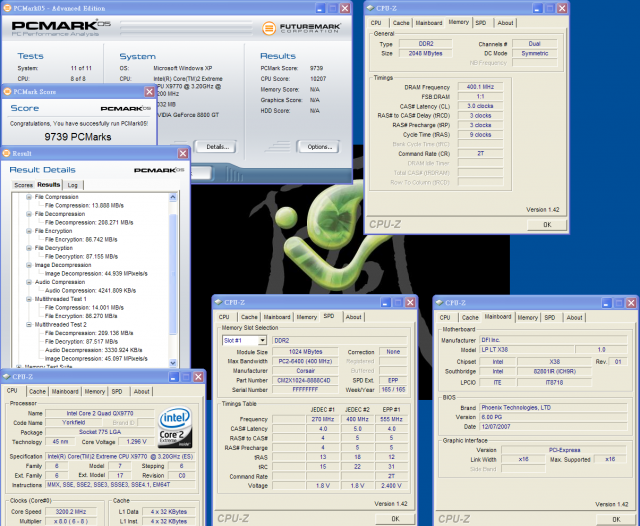Click the Options... button in PCMark05
Viewport: 640px width, 526px height.
(320, 147)
